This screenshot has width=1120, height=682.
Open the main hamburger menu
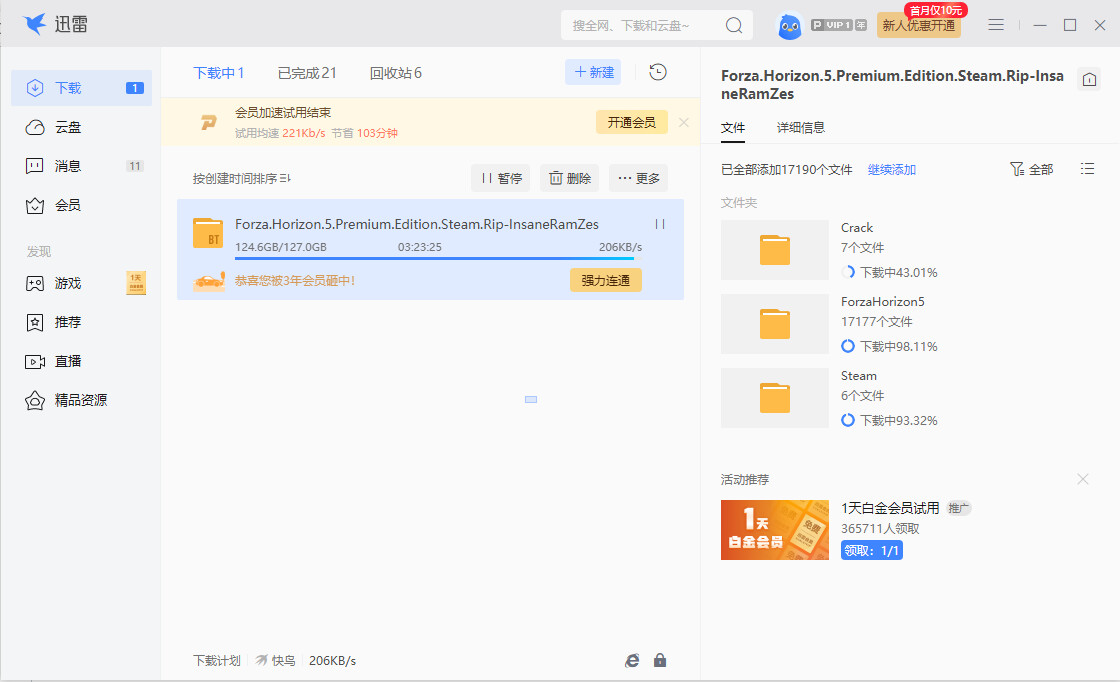pyautogui.click(x=996, y=25)
